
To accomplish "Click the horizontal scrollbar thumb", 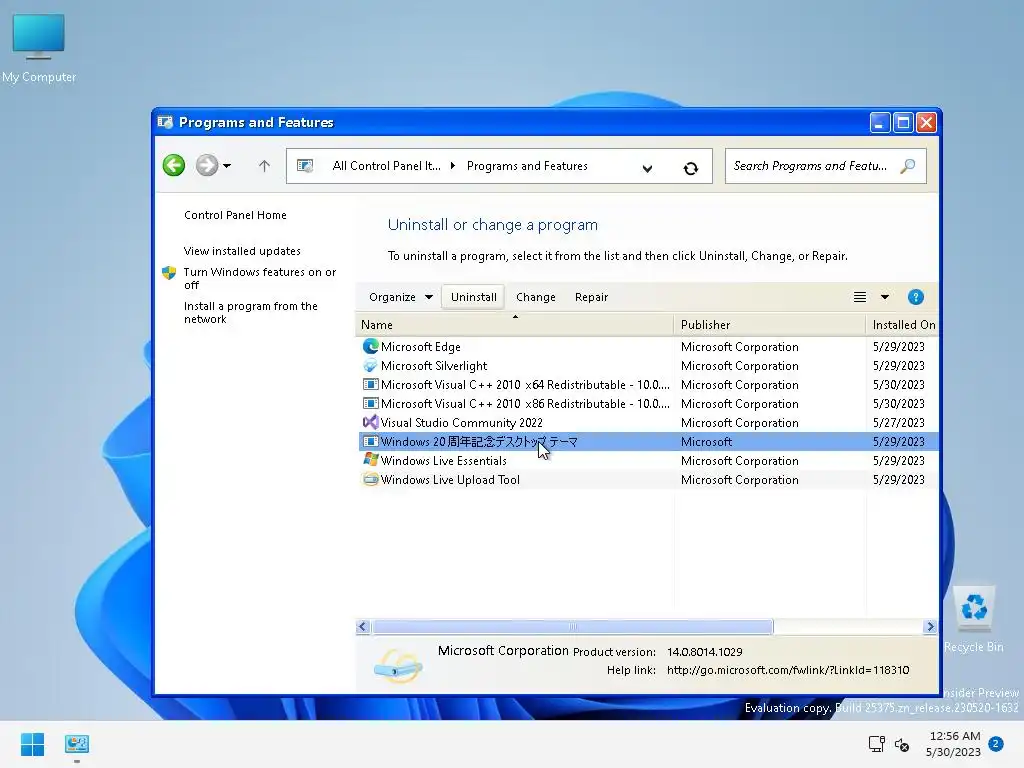I will (573, 627).
